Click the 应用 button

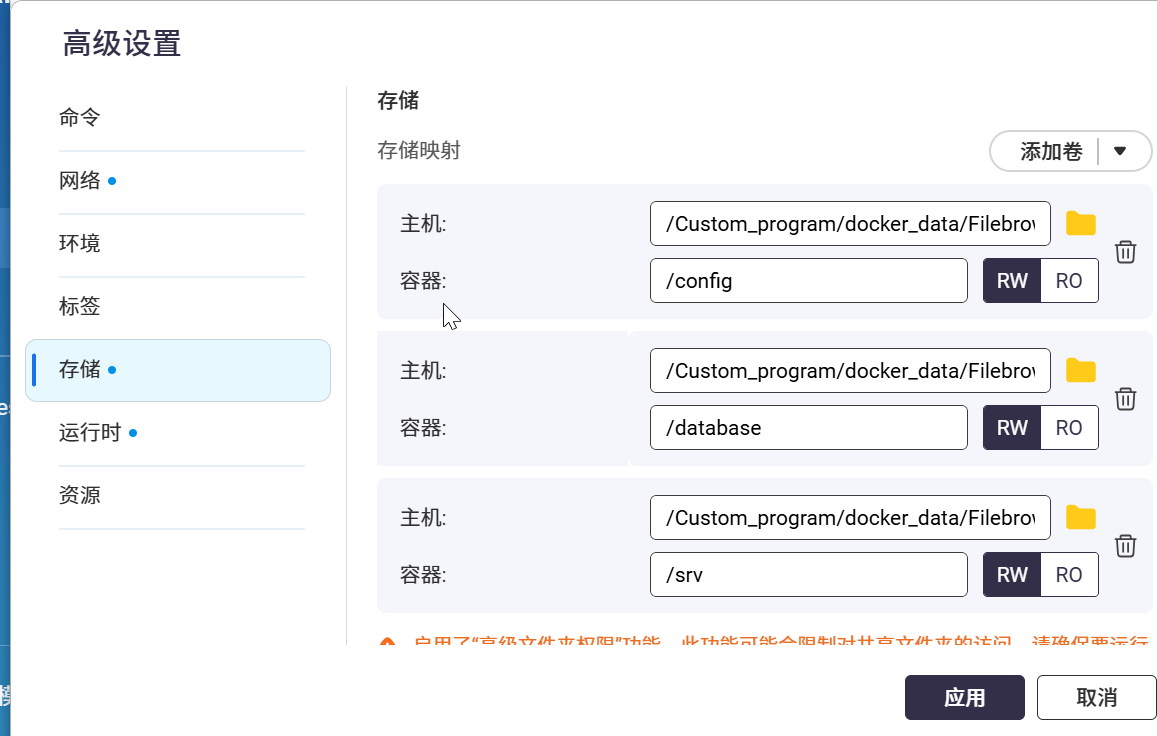point(964,698)
